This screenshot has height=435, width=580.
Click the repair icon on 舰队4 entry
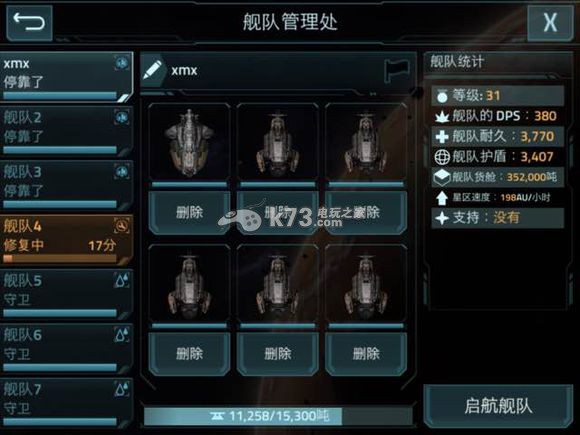122,226
